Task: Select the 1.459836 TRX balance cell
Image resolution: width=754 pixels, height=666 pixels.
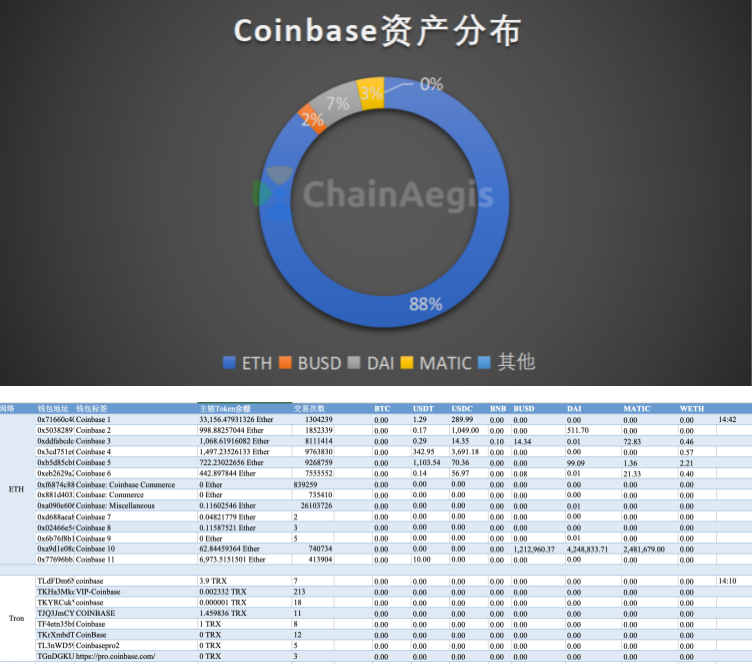Action: pos(245,614)
